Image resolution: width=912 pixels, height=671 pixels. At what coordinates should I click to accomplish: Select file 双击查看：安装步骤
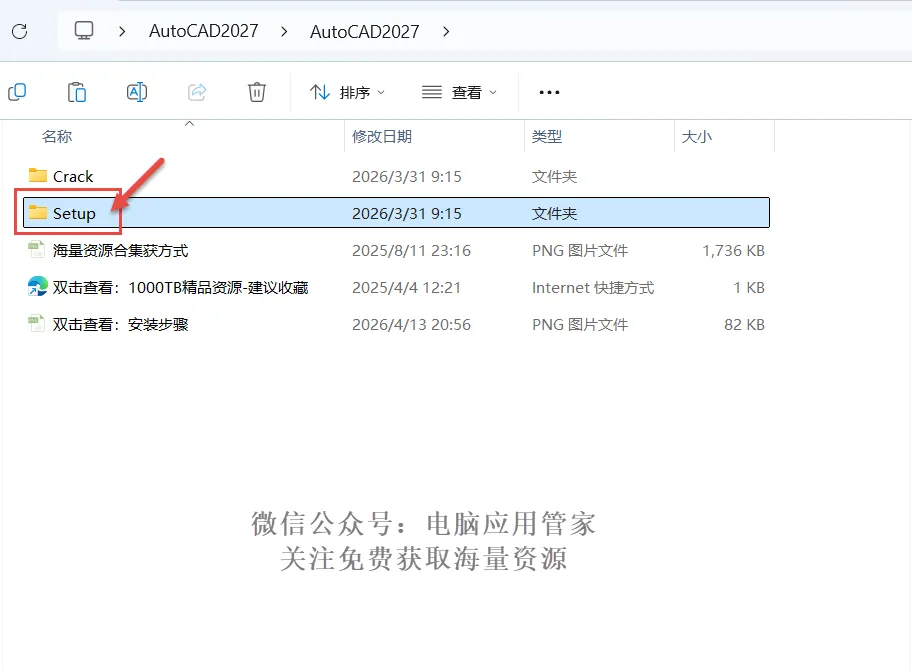120,324
